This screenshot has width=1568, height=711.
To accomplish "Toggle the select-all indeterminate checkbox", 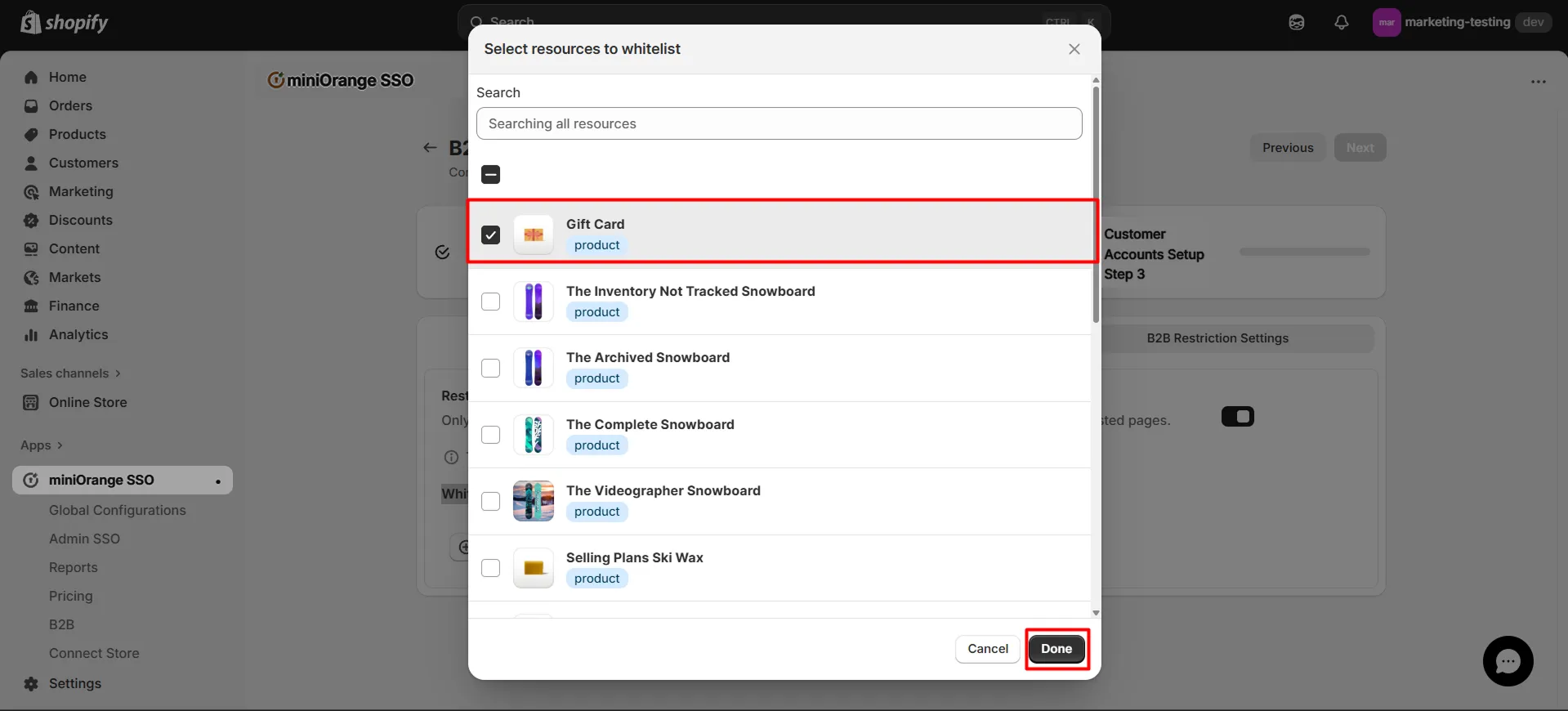I will coord(490,174).
